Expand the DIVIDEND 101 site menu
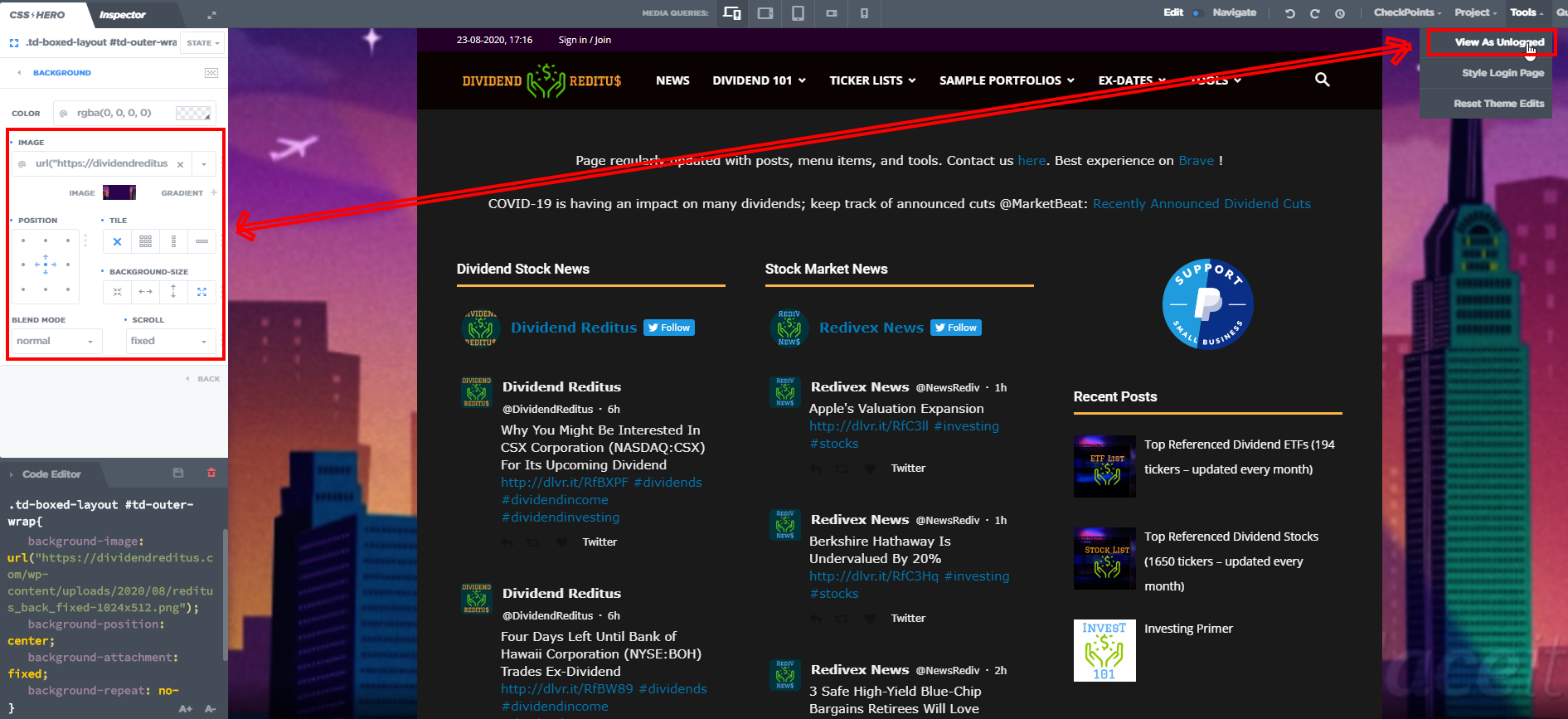 759,80
